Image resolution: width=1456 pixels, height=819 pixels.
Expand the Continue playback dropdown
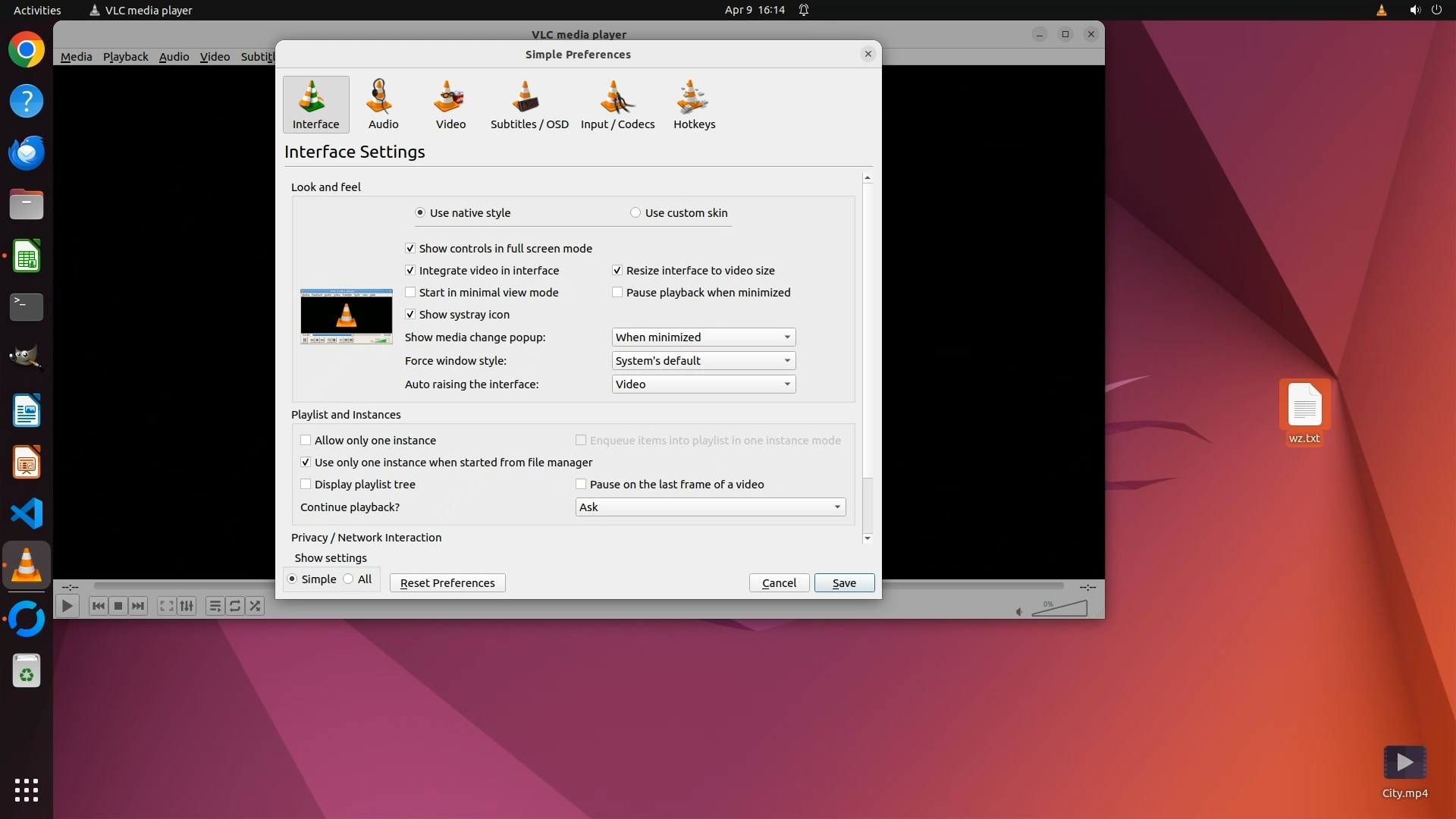pyautogui.click(x=710, y=507)
